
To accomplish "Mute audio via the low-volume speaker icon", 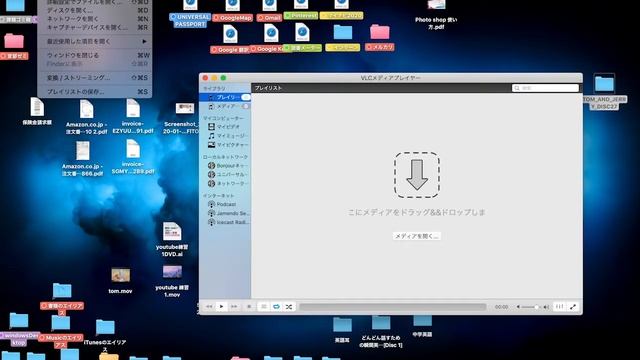I will coord(518,307).
